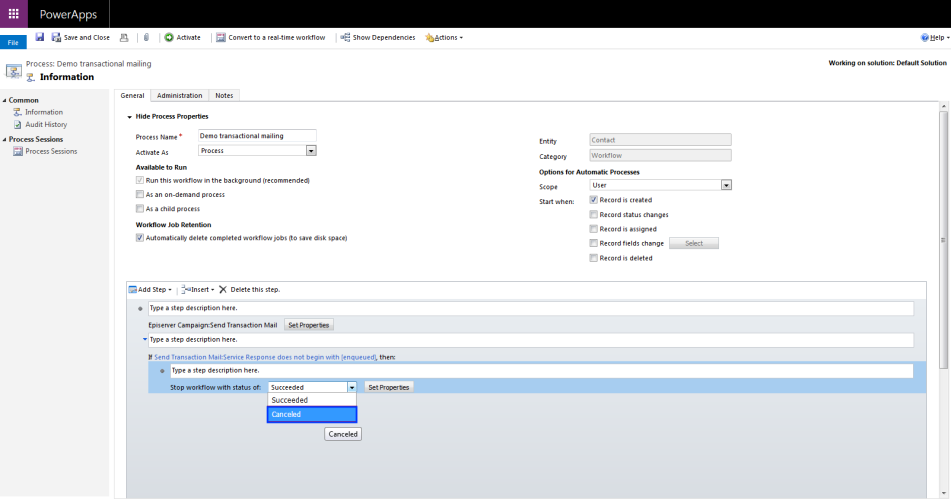This screenshot has width=951, height=500.
Task: Click Set Properties beside Send Transaction Mail
Action: click(x=309, y=325)
